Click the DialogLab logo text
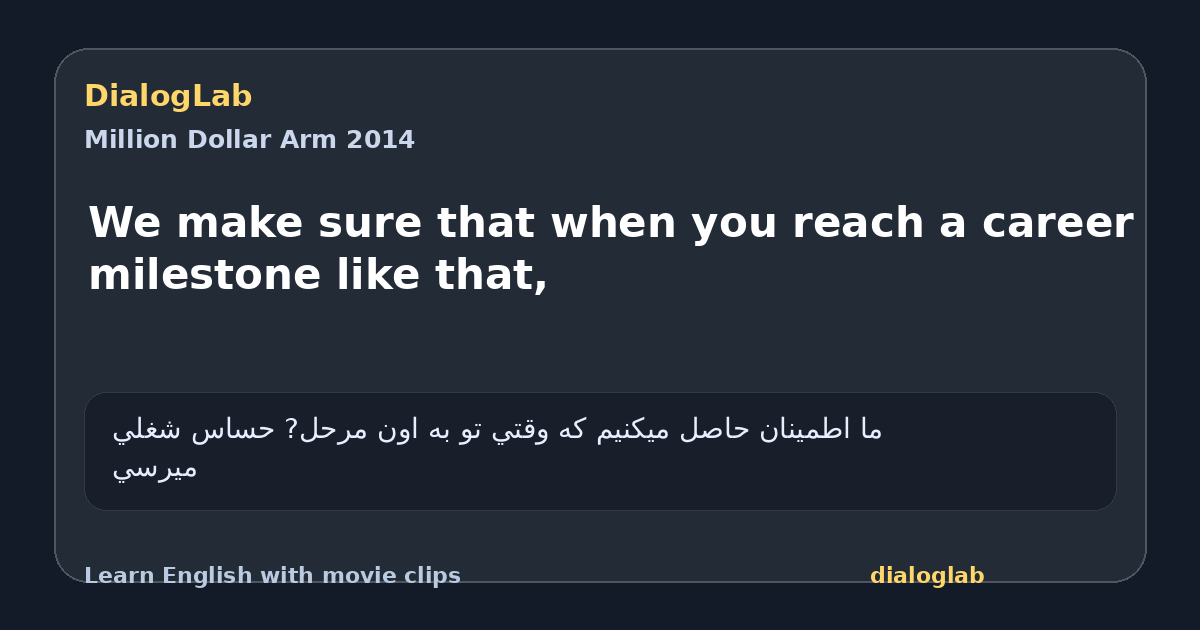1200x630 pixels. click(x=168, y=97)
